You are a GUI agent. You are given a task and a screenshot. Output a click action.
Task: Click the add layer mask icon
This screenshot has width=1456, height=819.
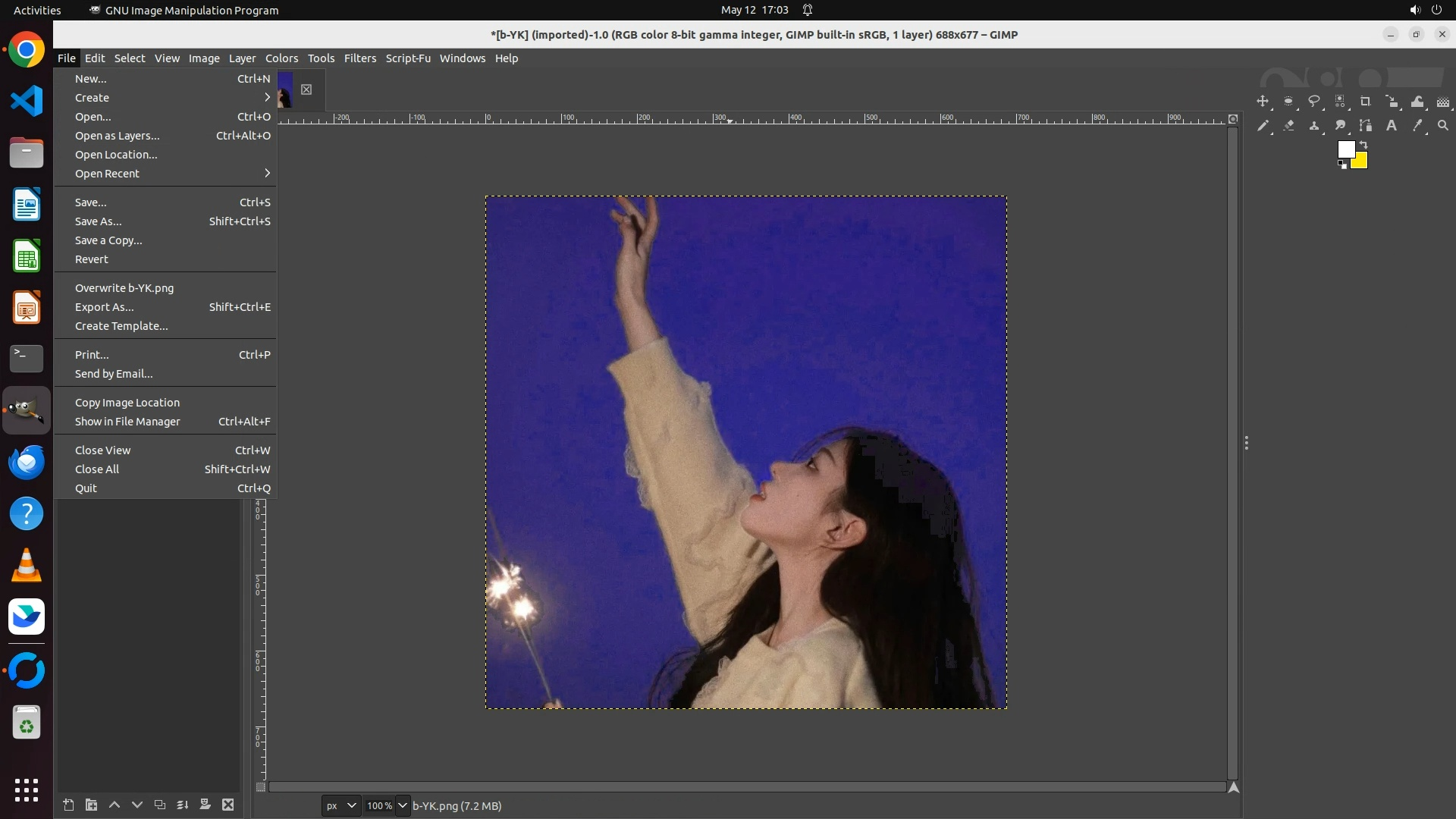tap(205, 805)
